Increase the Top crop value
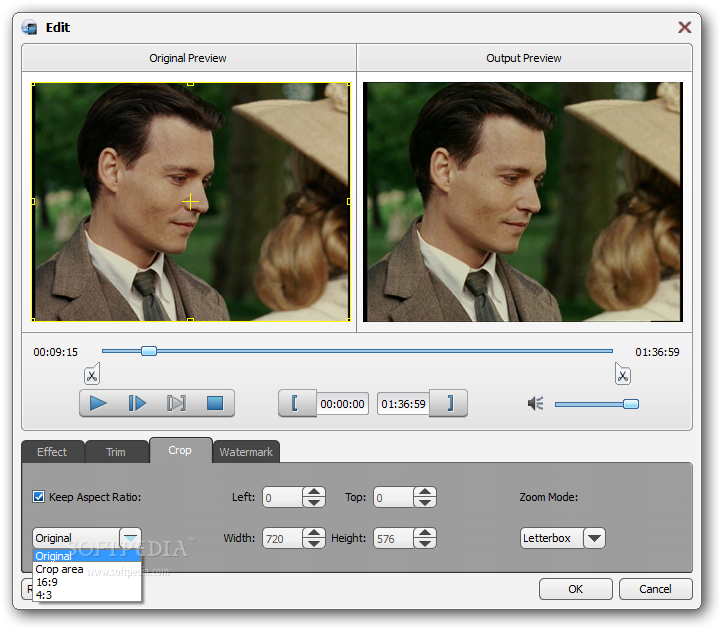This screenshot has height=630, width=722. [x=425, y=492]
